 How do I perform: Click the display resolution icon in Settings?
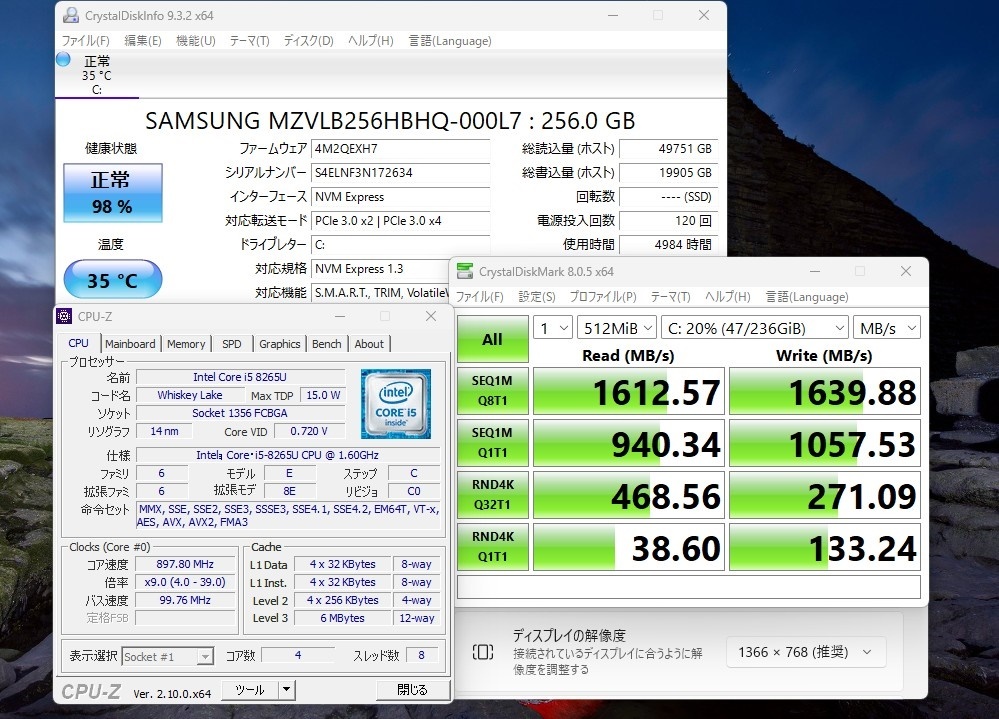482,651
